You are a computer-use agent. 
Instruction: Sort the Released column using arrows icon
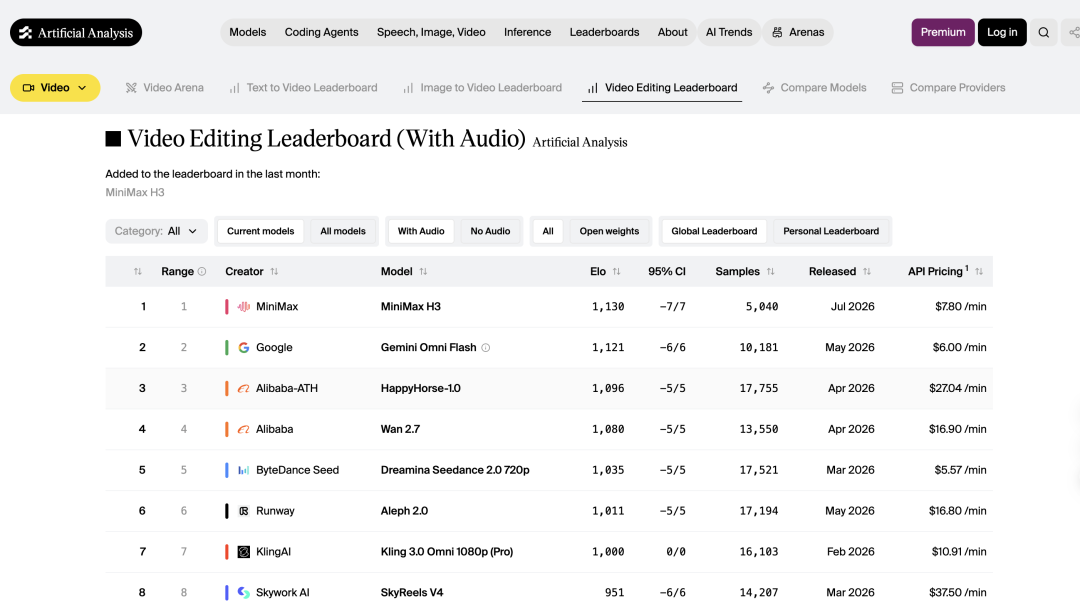(x=866, y=271)
